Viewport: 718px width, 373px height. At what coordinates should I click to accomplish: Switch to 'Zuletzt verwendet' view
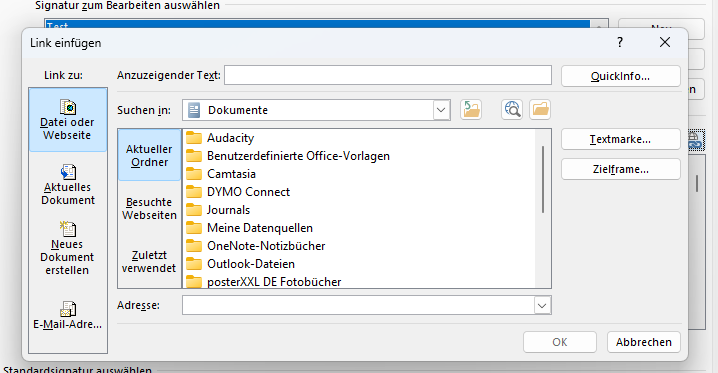point(149,261)
